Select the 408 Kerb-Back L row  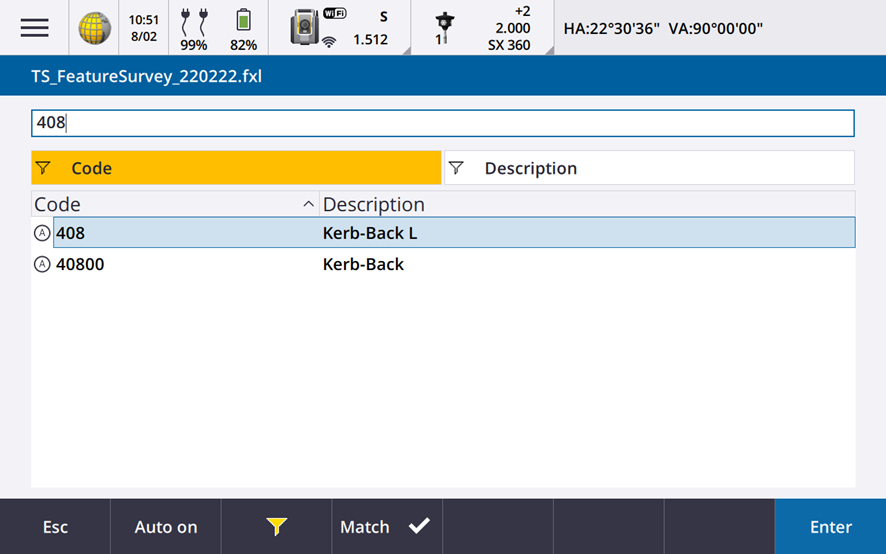tap(443, 233)
